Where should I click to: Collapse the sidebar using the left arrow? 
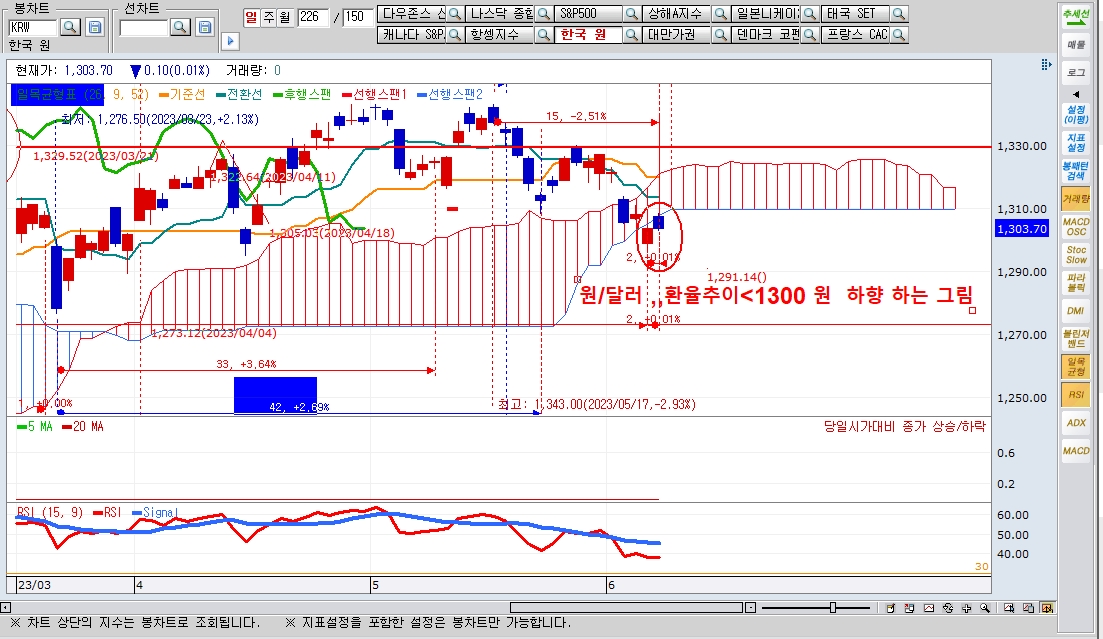coord(1076,93)
